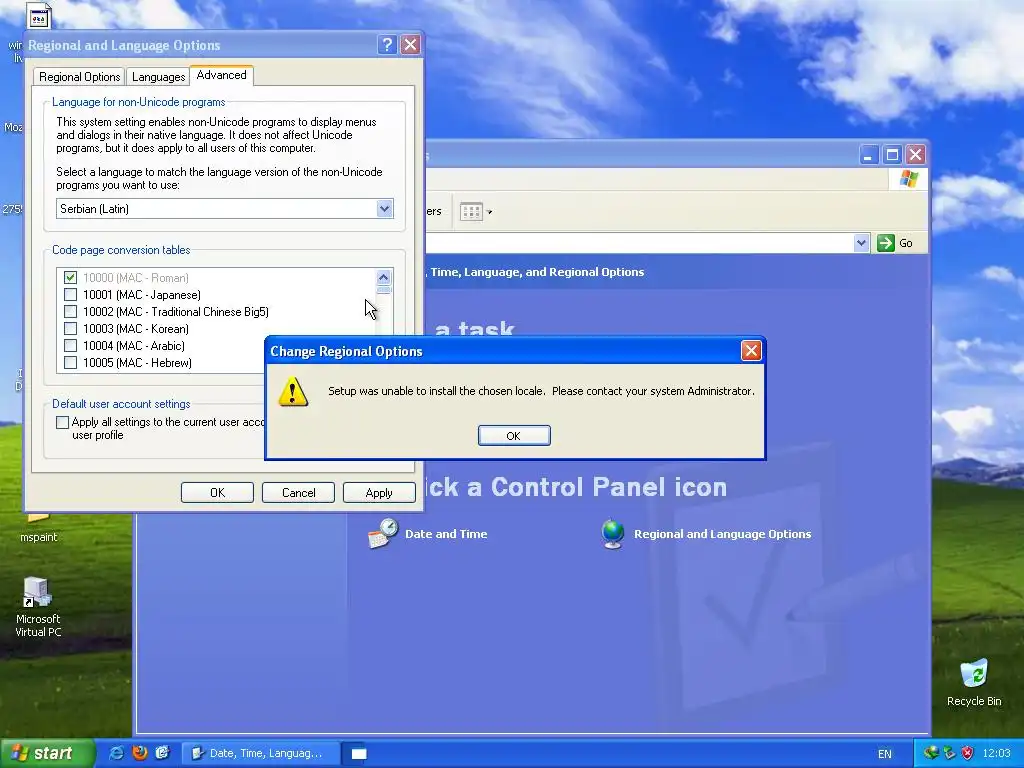Switch to the Languages tab
Screen dimensions: 1024x768
click(x=158, y=77)
